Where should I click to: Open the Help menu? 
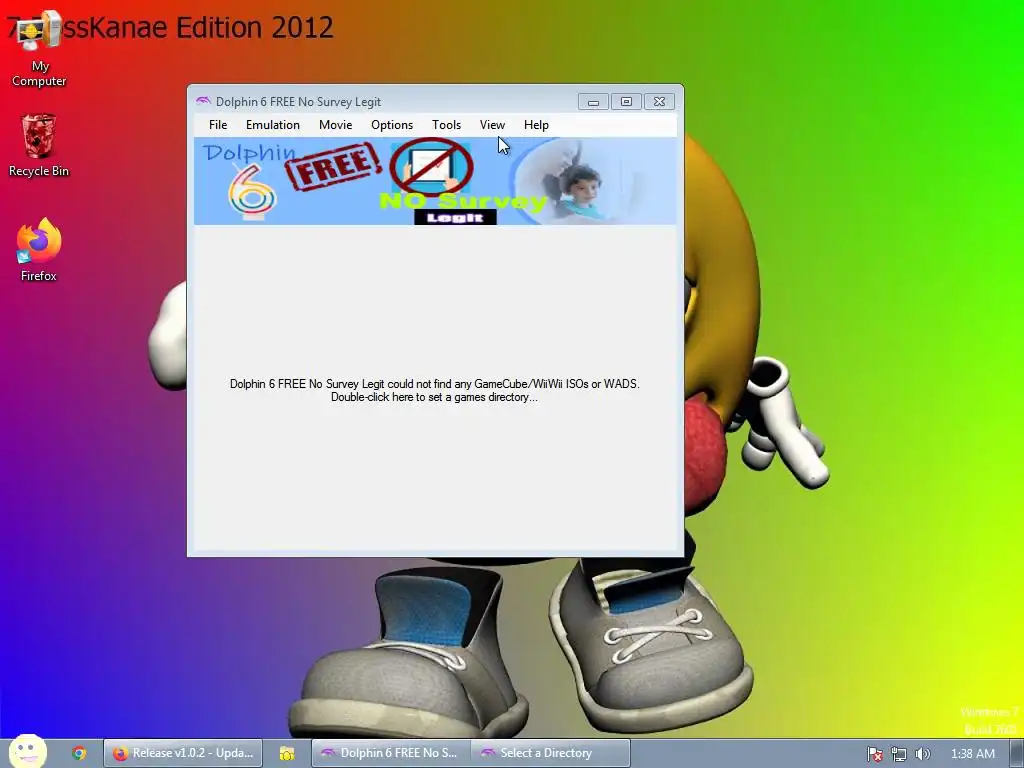[536, 125]
